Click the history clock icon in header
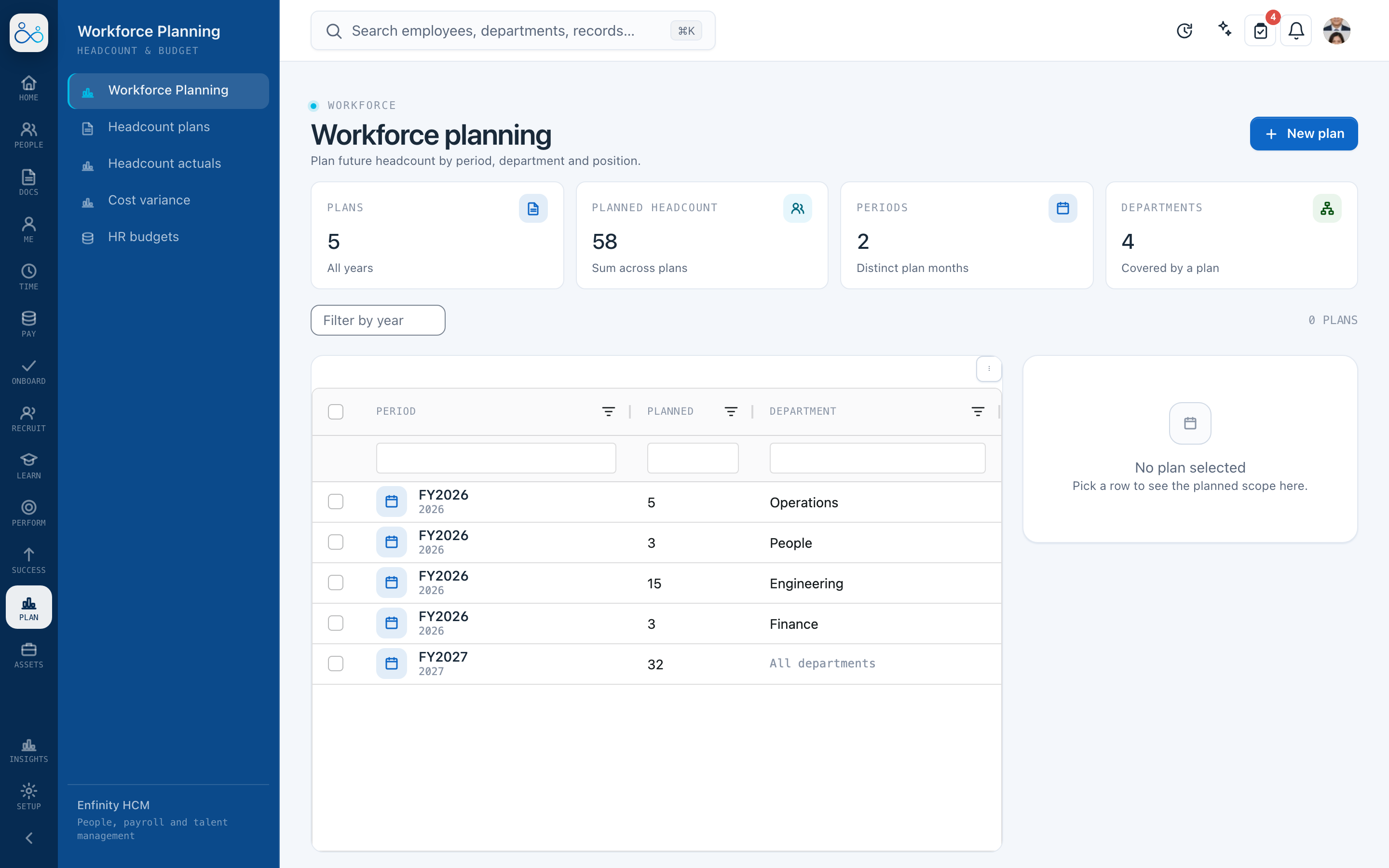1389x868 pixels. [1185, 30]
